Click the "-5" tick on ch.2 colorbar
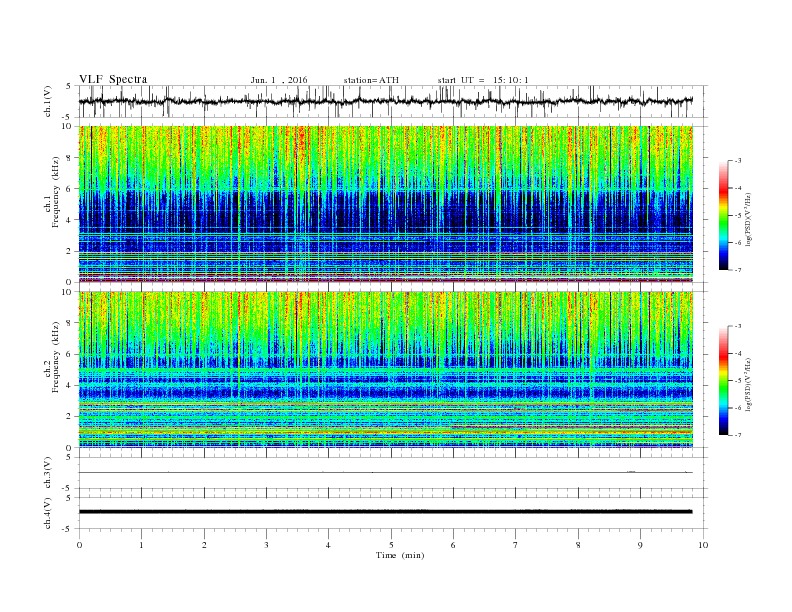 click(x=737, y=381)
